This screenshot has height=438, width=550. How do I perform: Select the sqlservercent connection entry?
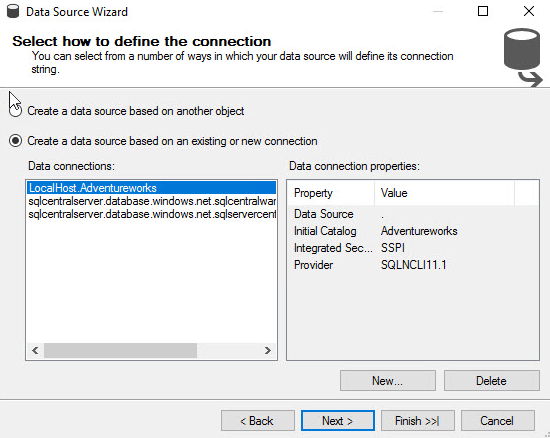click(152, 214)
